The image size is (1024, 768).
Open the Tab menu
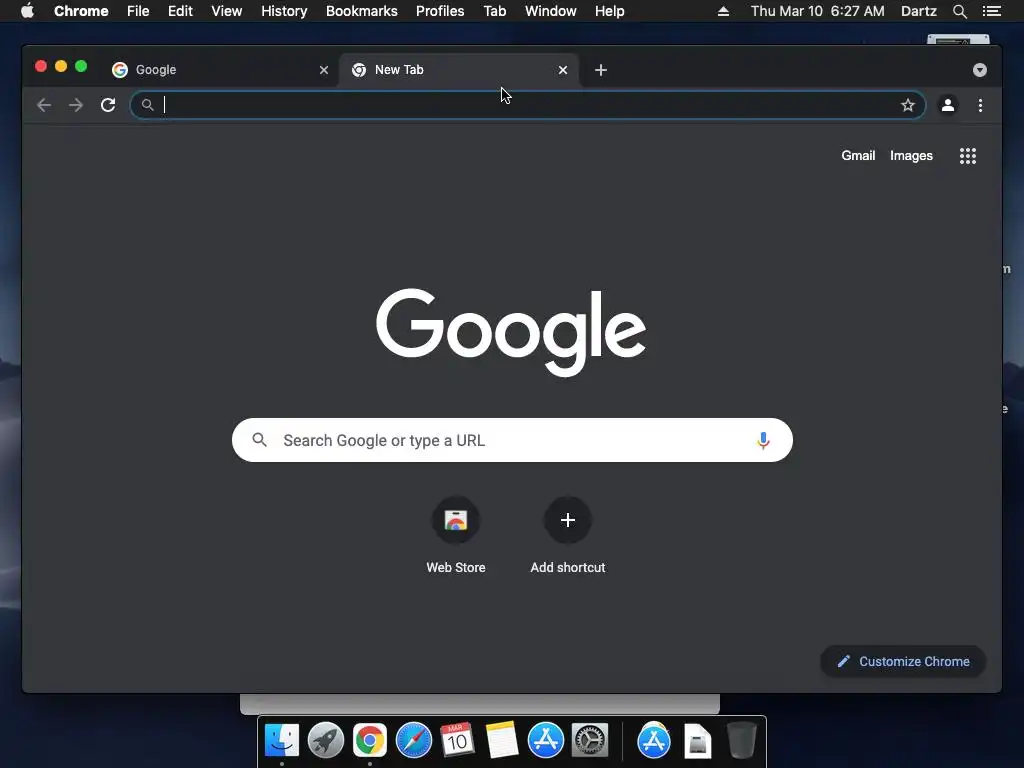[495, 11]
